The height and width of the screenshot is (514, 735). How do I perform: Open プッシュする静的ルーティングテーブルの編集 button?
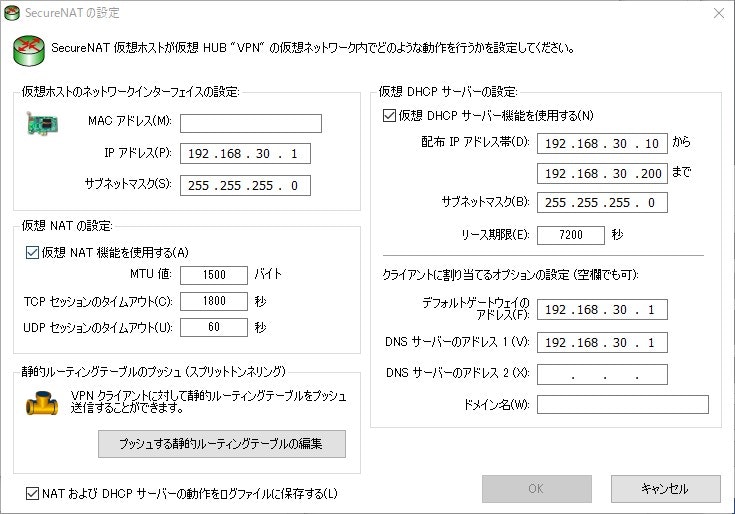tap(222, 444)
